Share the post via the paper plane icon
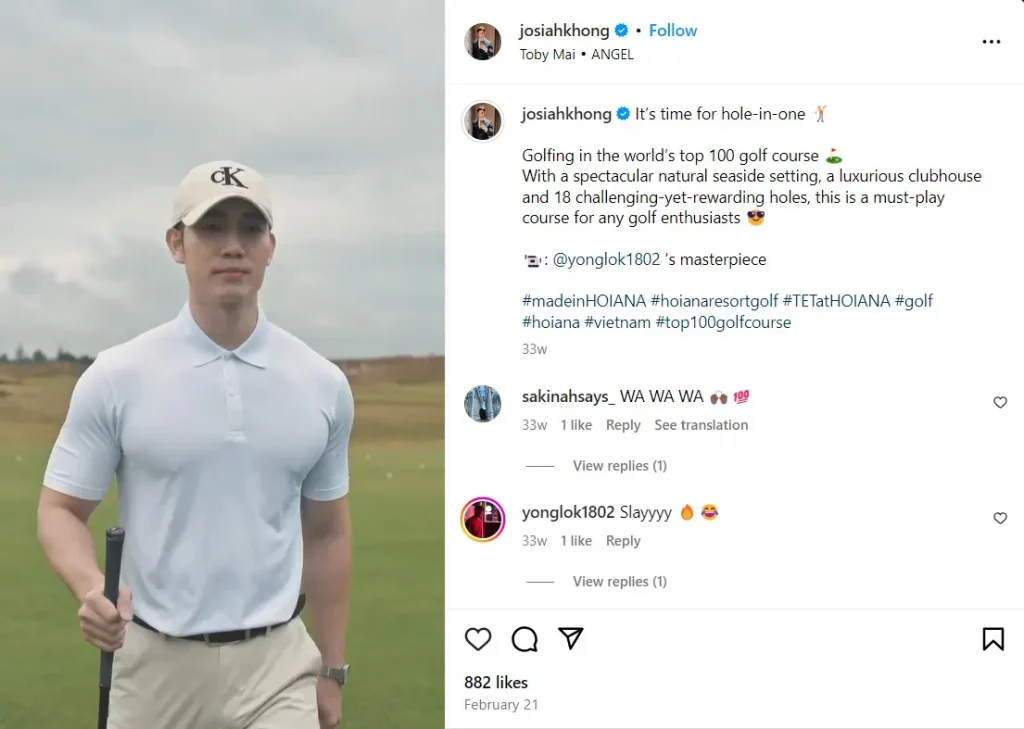The height and width of the screenshot is (729, 1024). click(x=570, y=639)
